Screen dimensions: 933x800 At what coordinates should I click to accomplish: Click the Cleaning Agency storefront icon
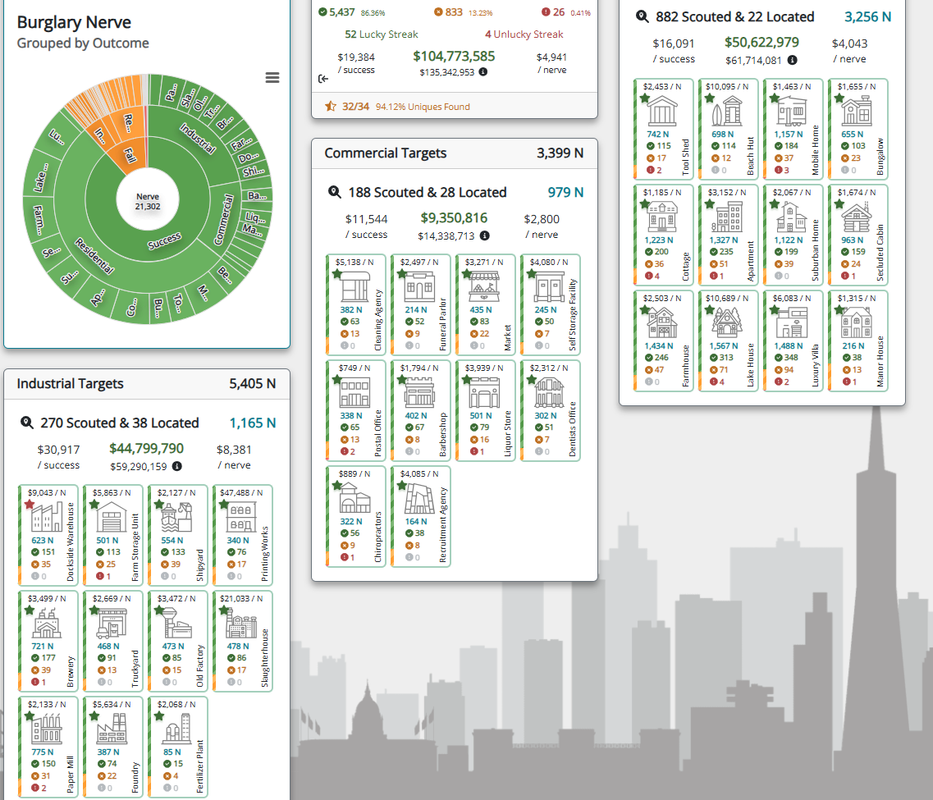355,286
